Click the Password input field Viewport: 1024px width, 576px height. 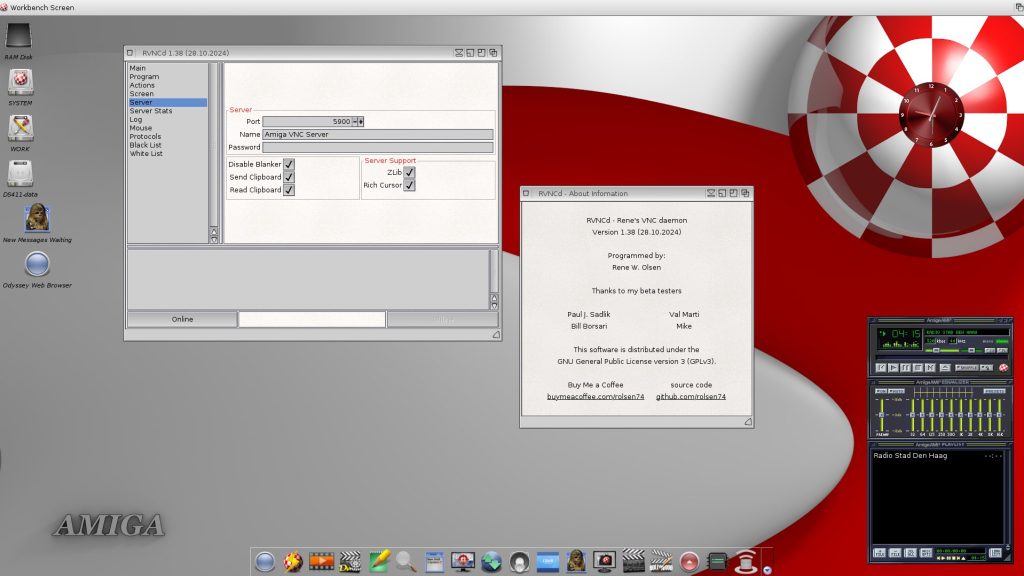(377, 148)
